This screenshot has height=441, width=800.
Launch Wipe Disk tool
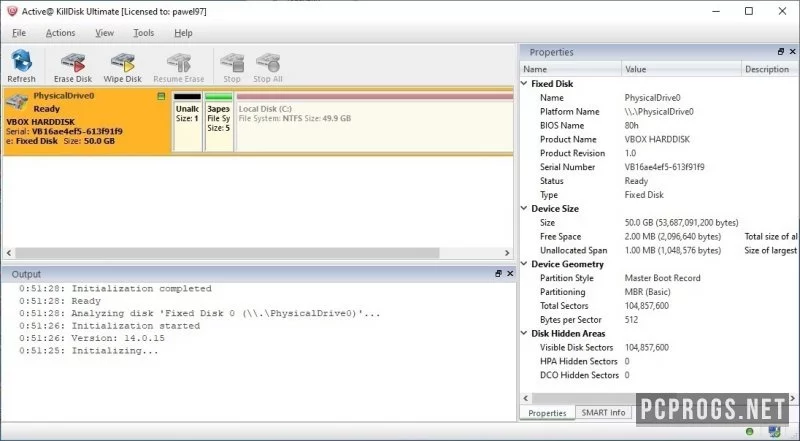[122, 66]
